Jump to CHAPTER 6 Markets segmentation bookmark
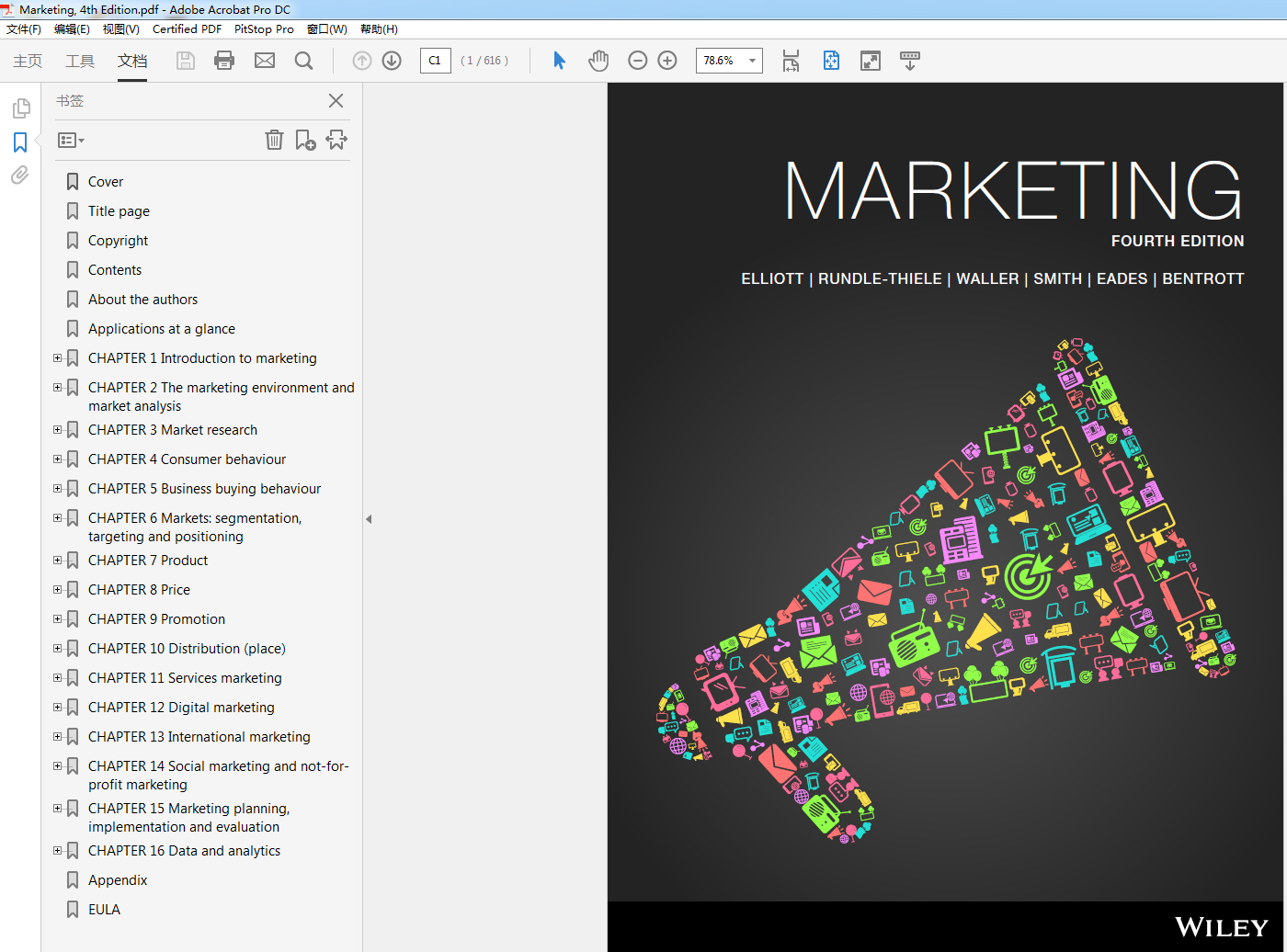The width and height of the screenshot is (1287, 952). tap(195, 527)
